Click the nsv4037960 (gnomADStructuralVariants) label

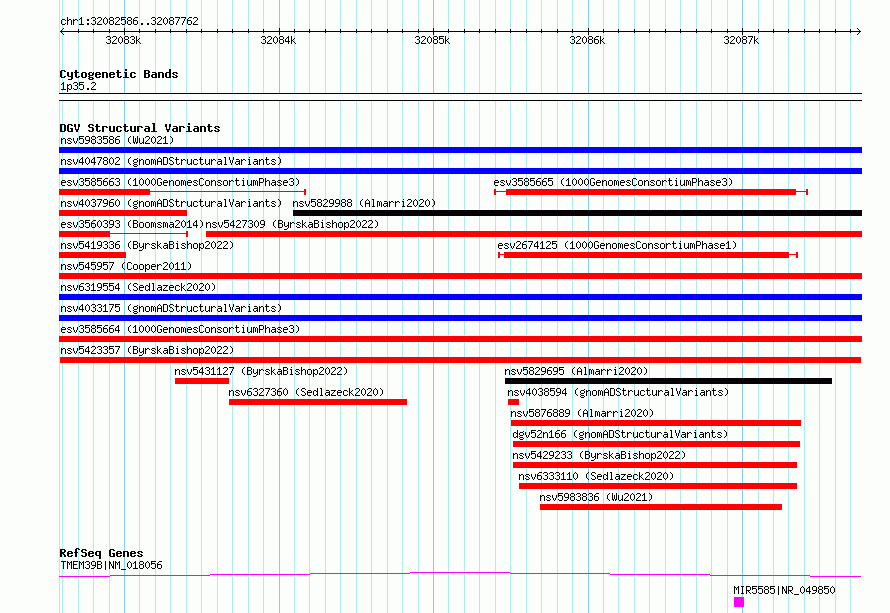pos(171,203)
